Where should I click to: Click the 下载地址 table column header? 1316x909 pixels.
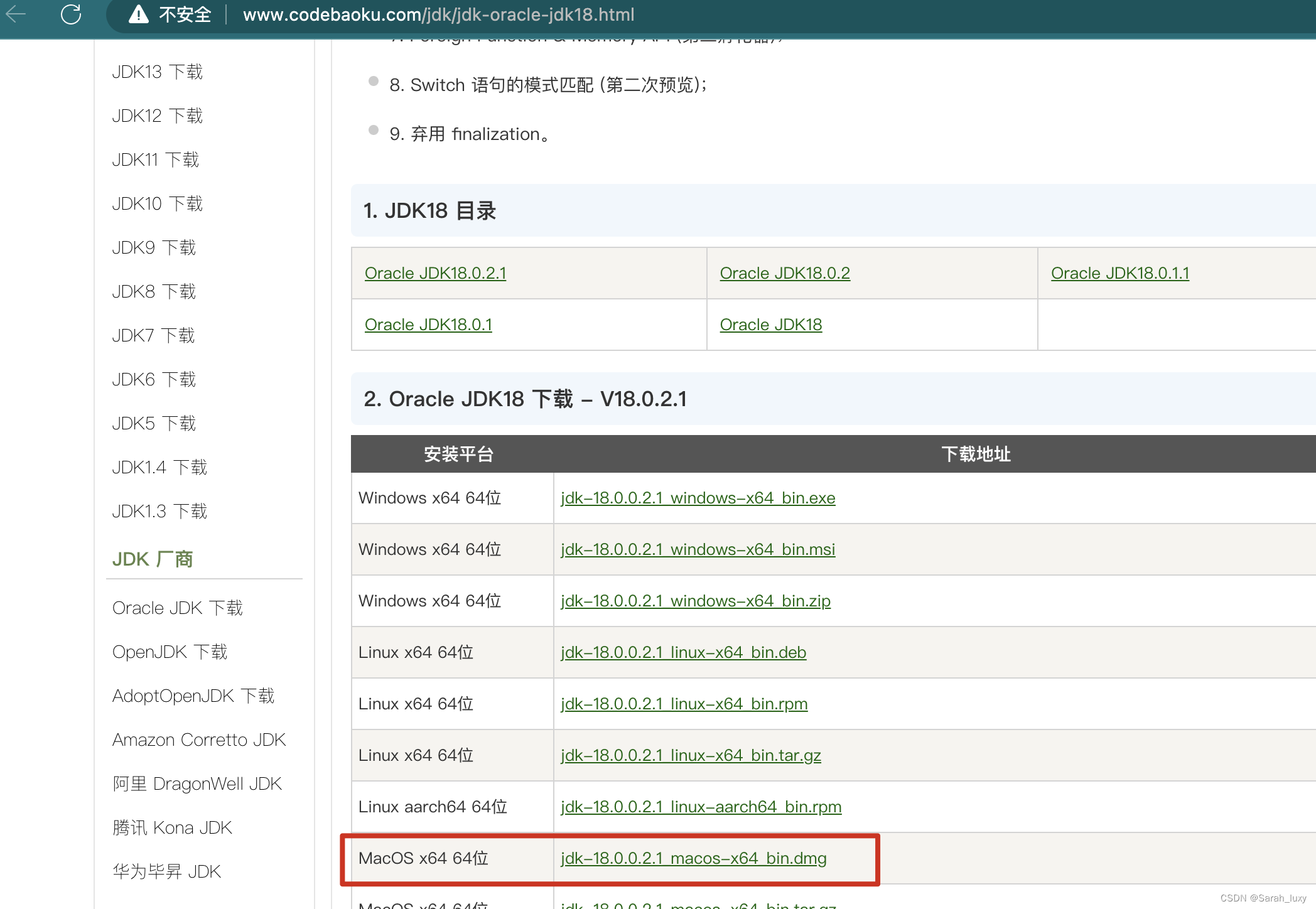[976, 454]
